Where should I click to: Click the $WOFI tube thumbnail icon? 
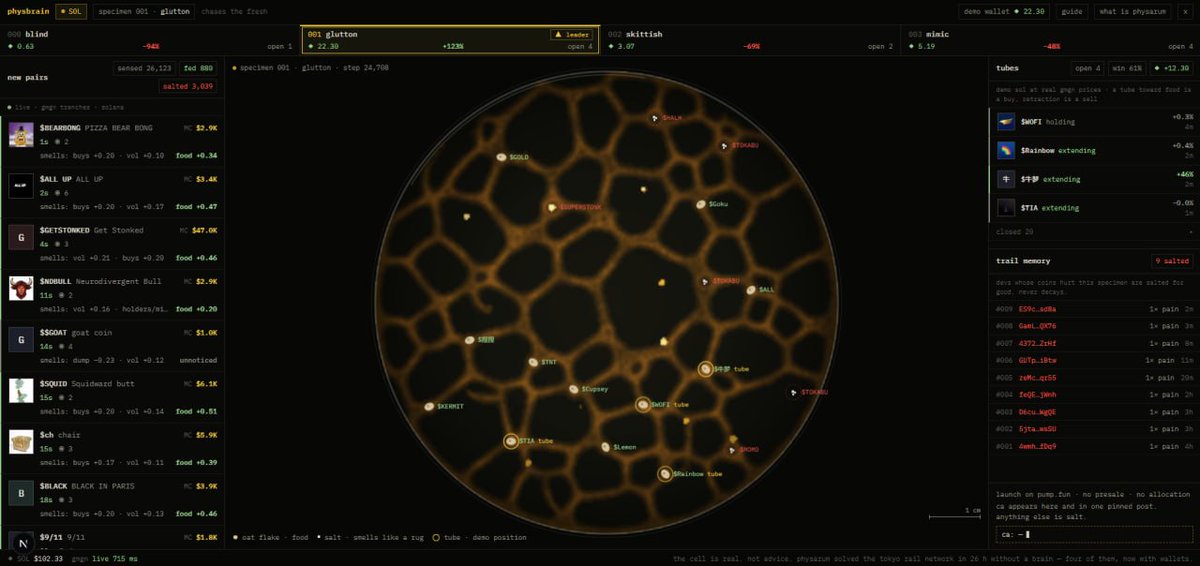click(1006, 121)
